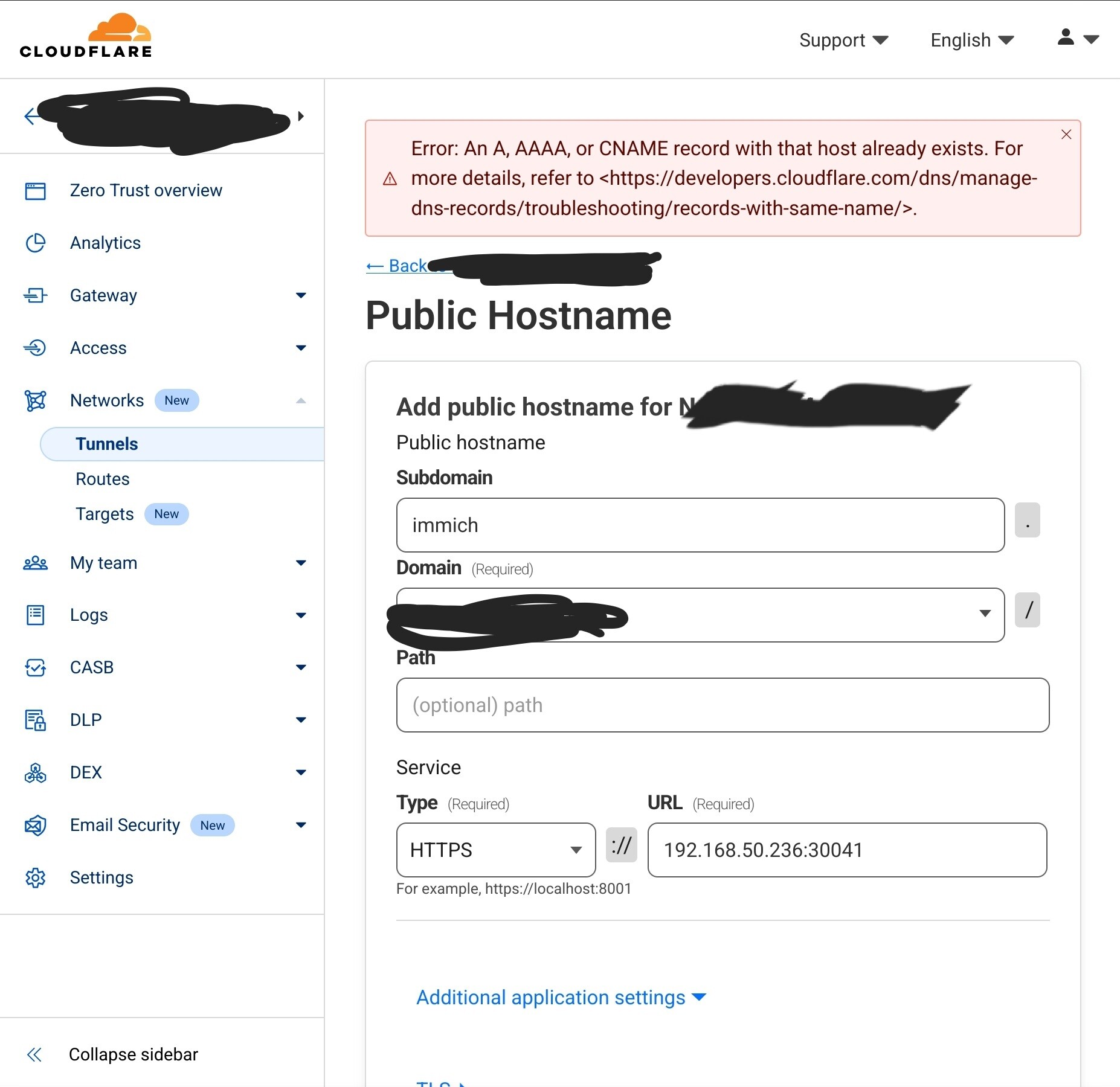This screenshot has width=1120, height=1087.
Task: Expand the CASB menu arrow
Action: pyautogui.click(x=301, y=667)
